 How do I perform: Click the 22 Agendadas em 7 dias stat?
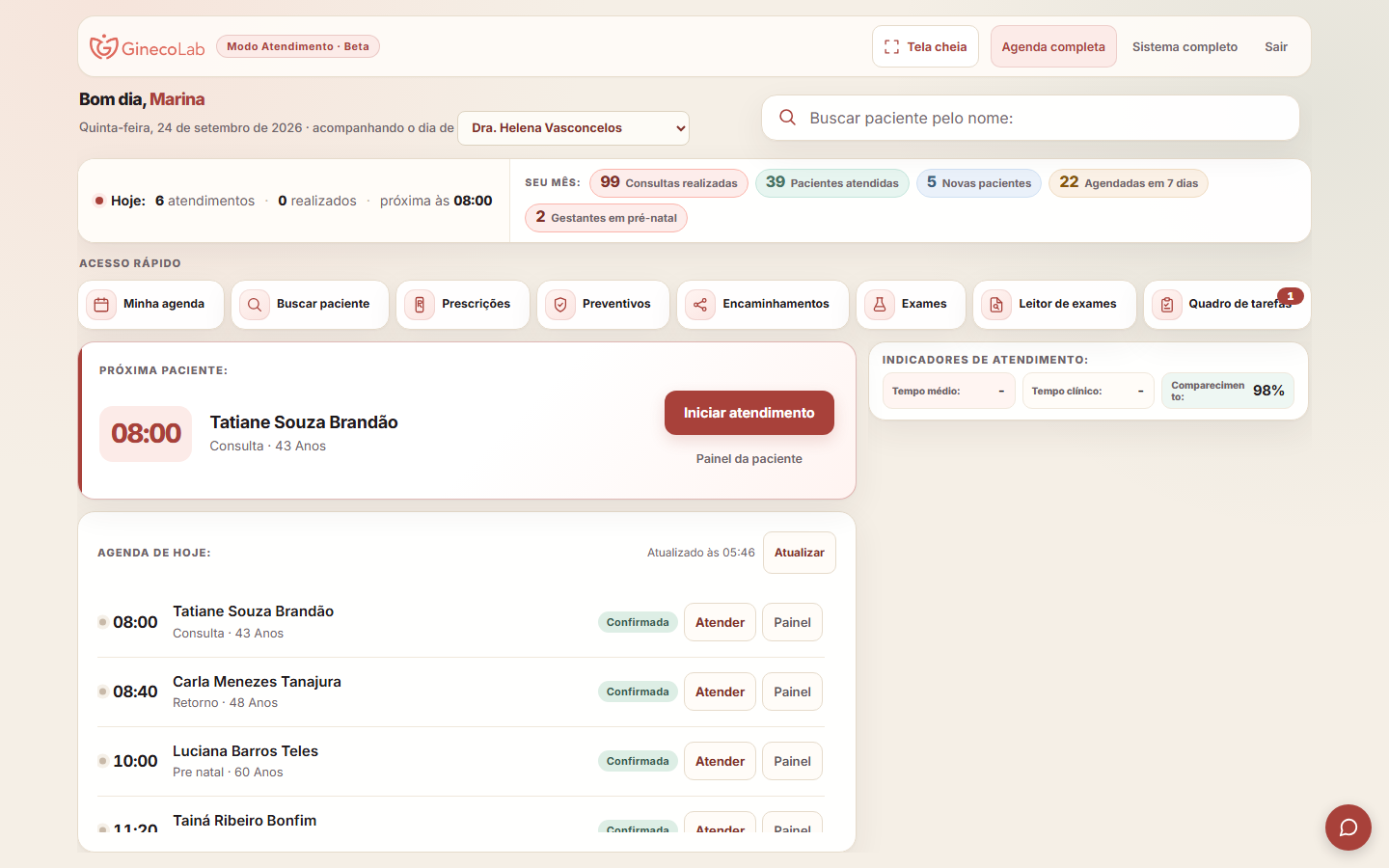pyautogui.click(x=1129, y=182)
